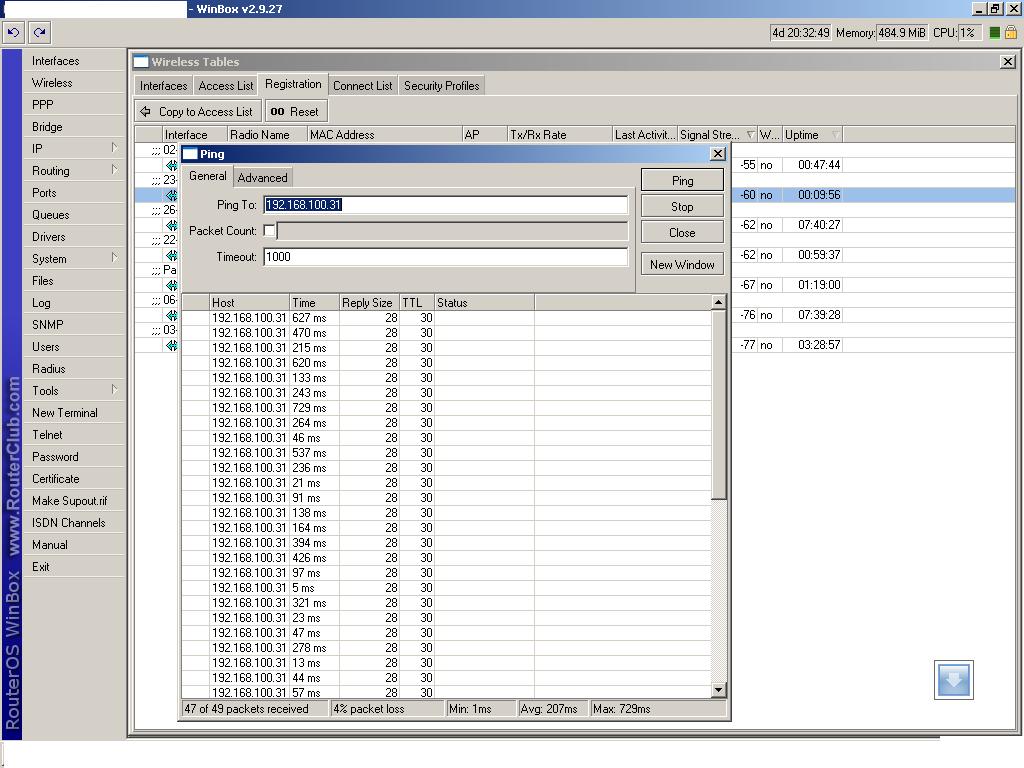The width and height of the screenshot is (1024, 768).
Task: Click the Reset counters button
Action: click(295, 112)
